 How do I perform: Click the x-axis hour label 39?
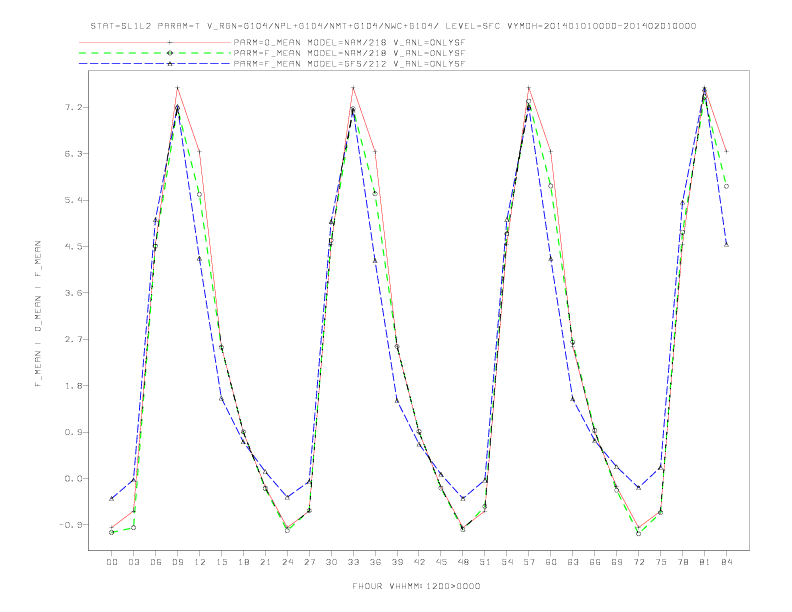(397, 562)
